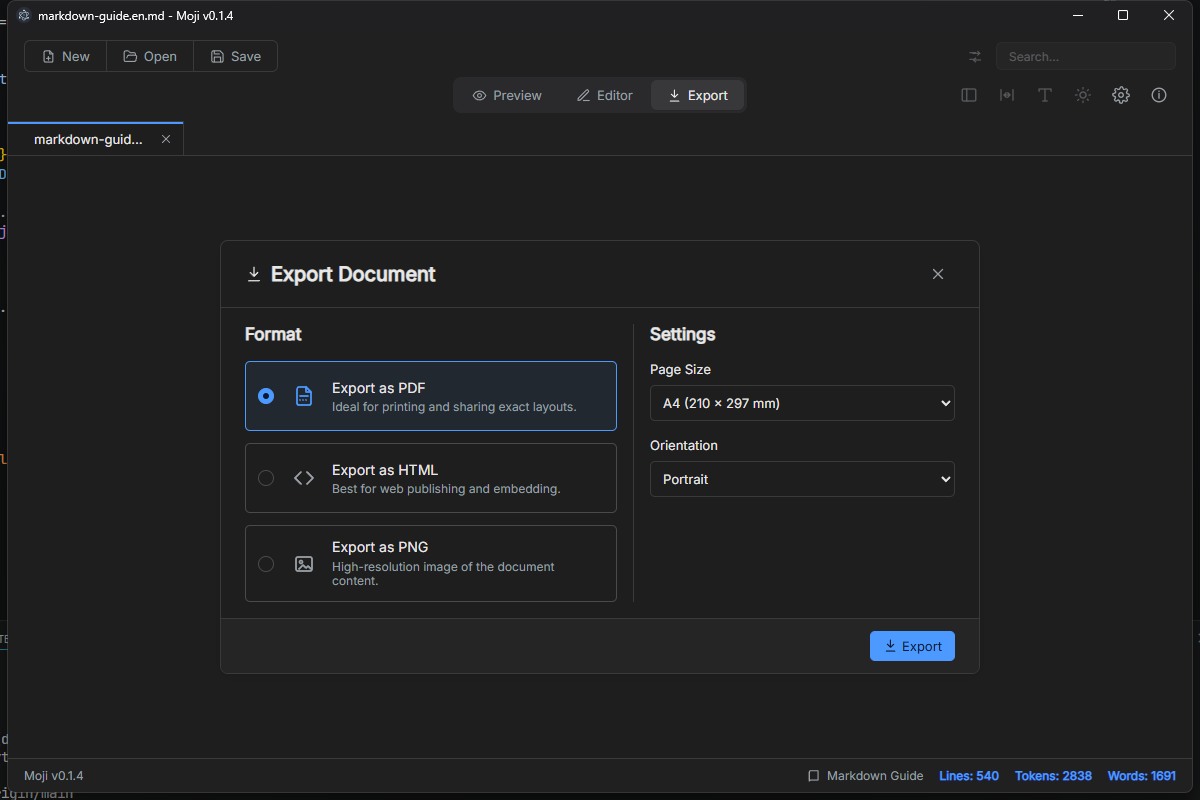Image resolution: width=1200 pixels, height=800 pixels.
Task: Toggle the sidebar panel icon
Action: (969, 95)
